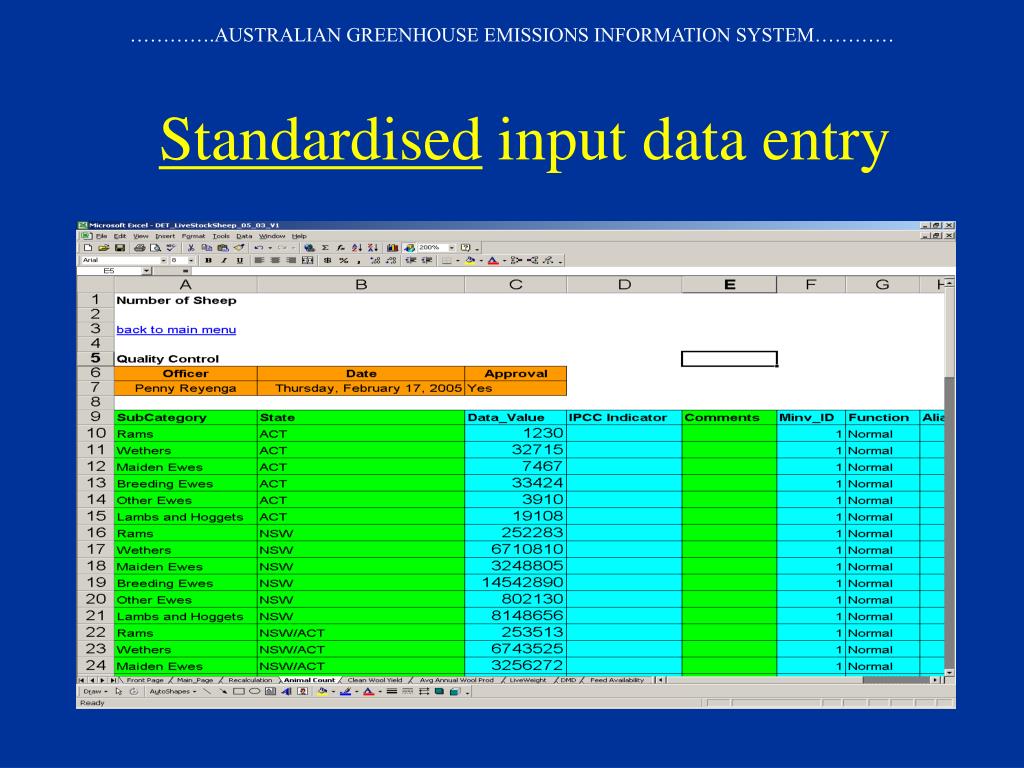Select row header 12

[x=95, y=466]
